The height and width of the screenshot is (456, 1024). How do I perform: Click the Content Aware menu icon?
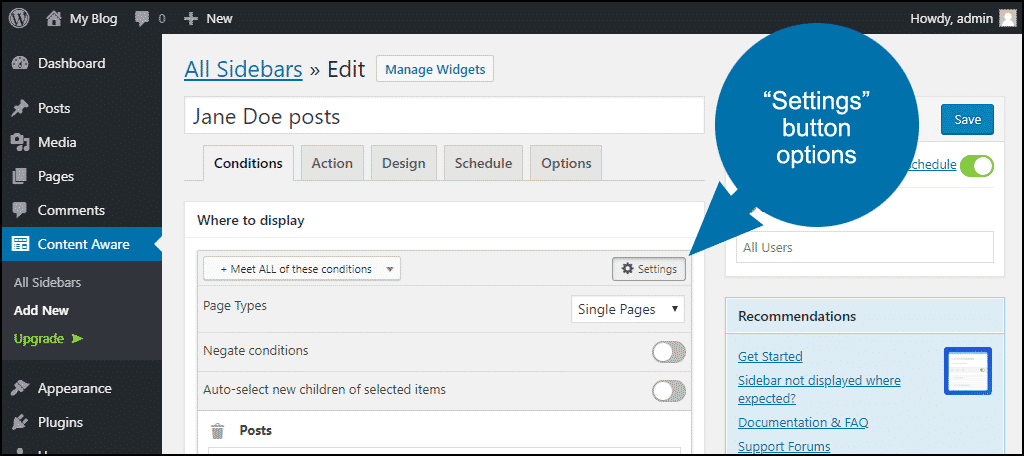pos(20,244)
